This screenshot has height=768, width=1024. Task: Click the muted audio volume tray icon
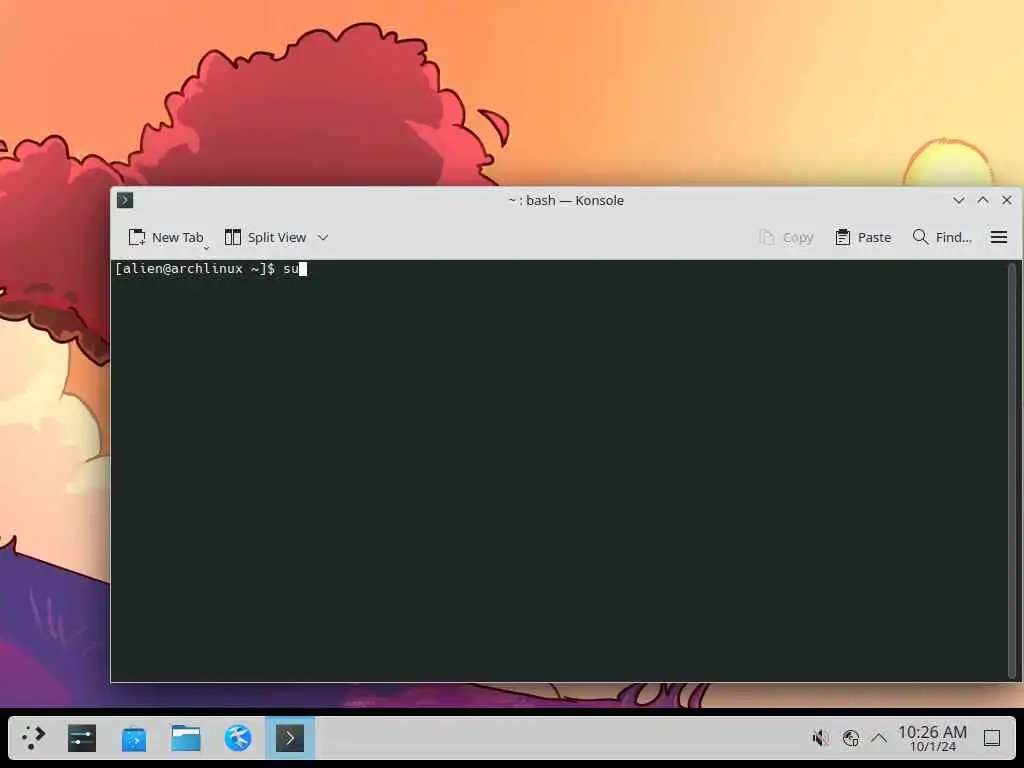[821, 738]
